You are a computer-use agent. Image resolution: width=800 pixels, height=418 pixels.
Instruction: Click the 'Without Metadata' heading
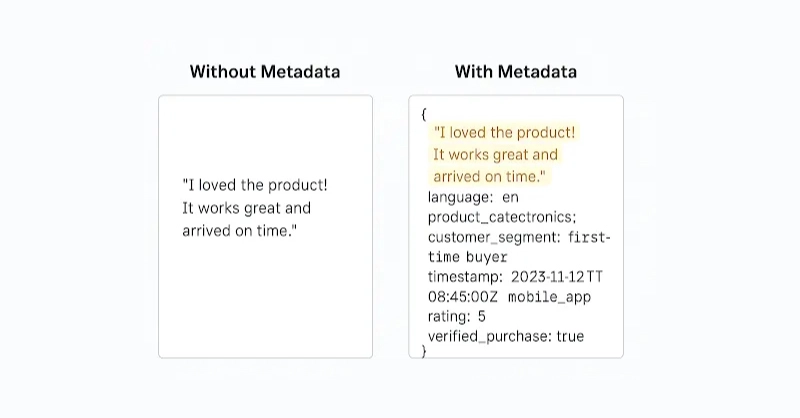coord(265,72)
